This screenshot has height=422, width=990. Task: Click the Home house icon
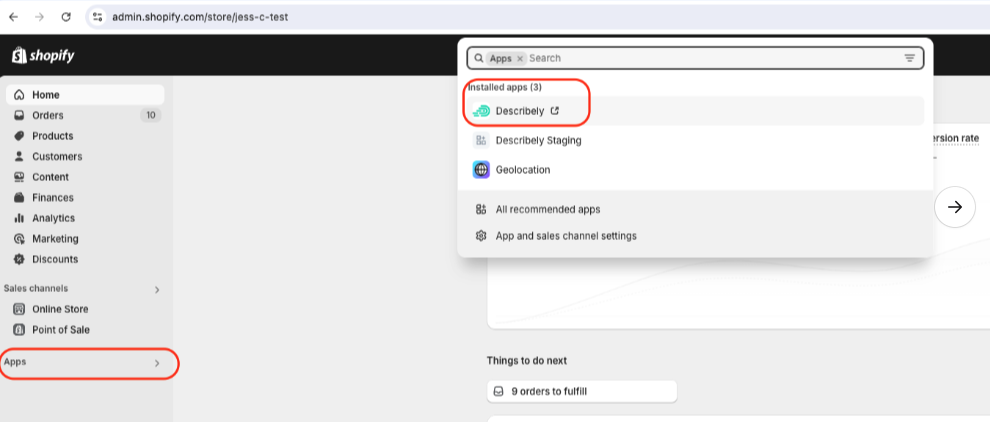(x=19, y=95)
